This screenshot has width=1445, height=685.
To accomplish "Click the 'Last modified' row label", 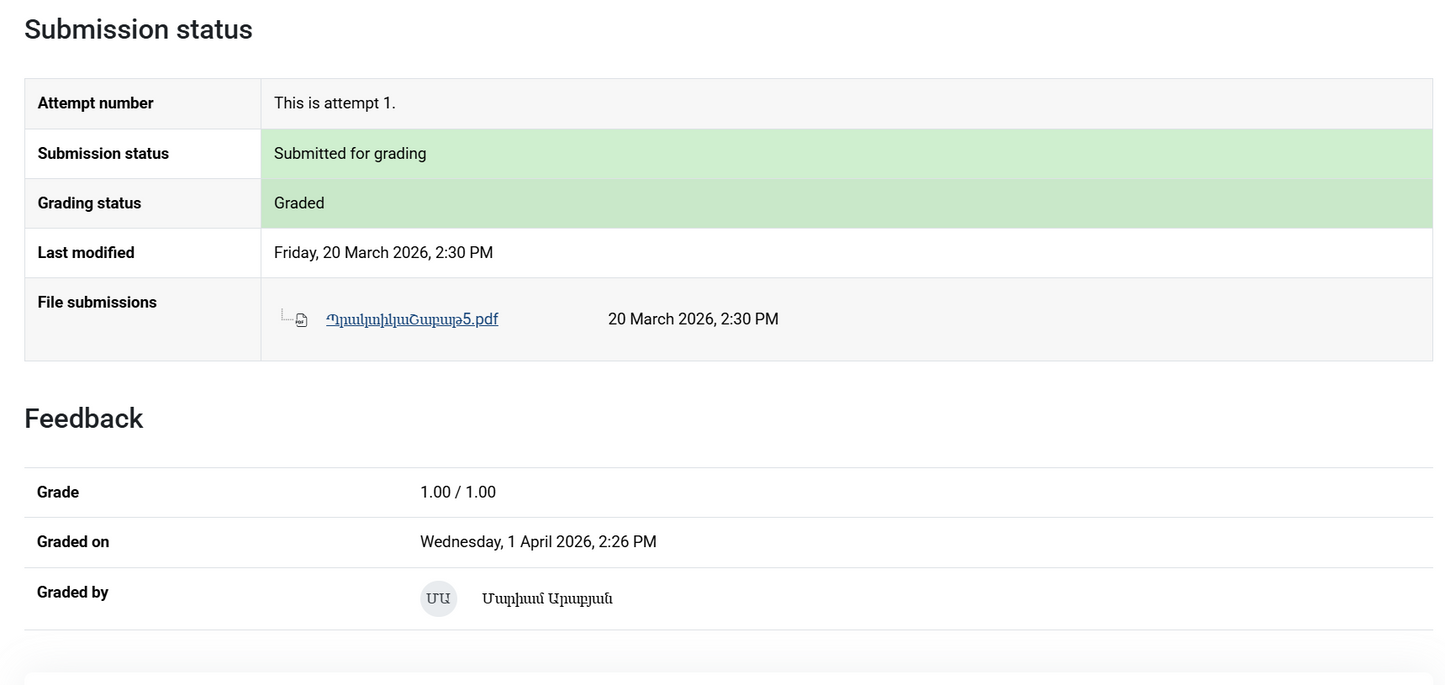I will coord(86,253).
